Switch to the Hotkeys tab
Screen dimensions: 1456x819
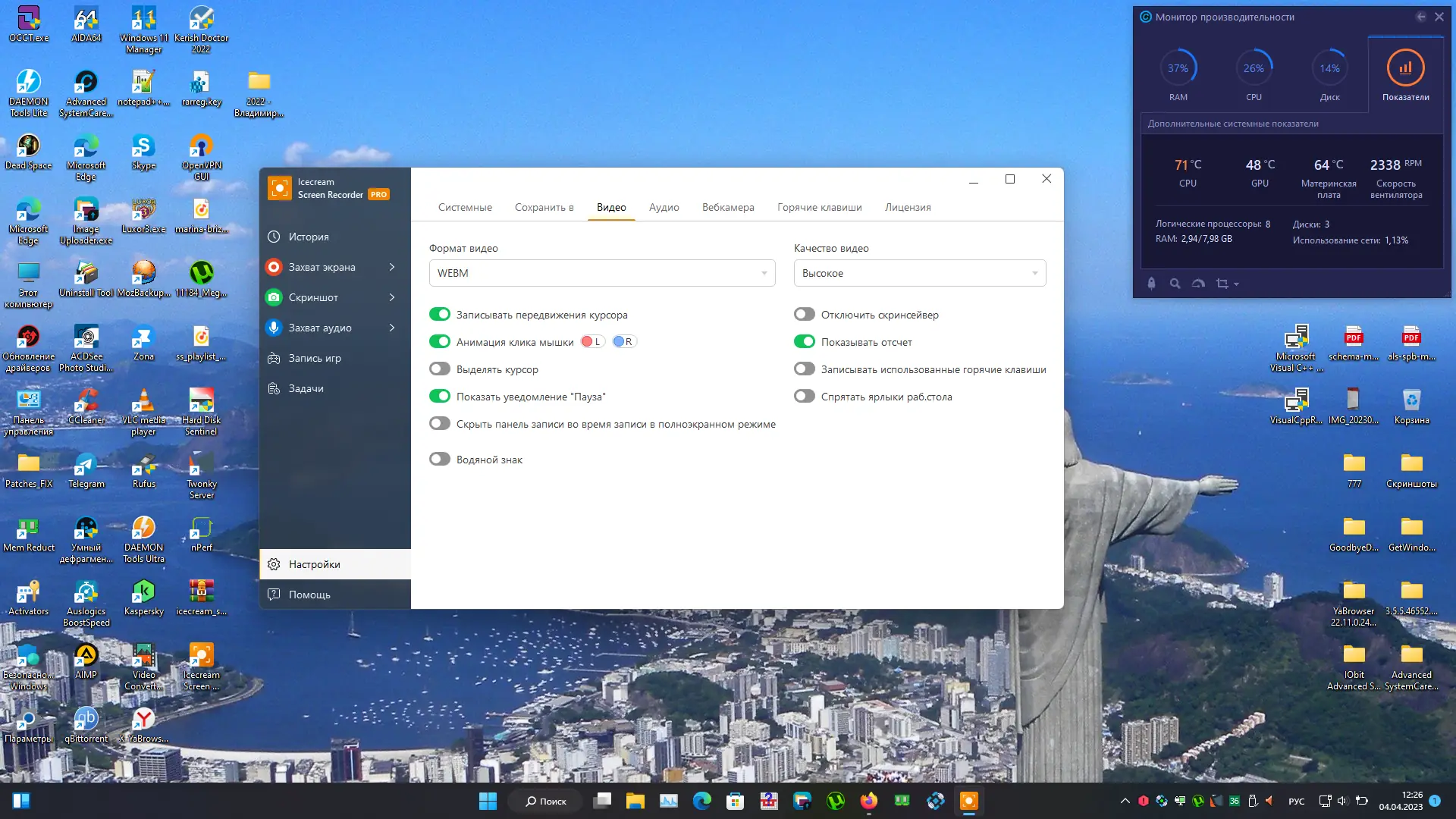pos(819,207)
